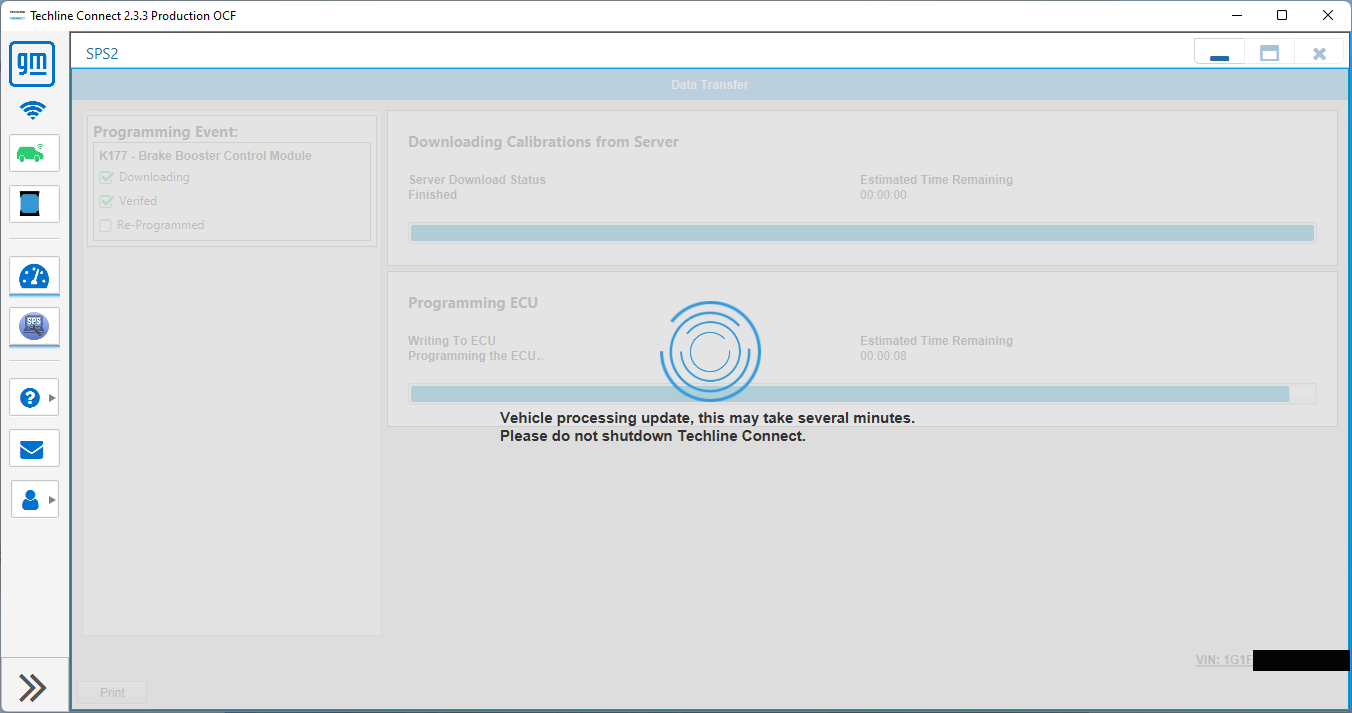This screenshot has width=1352, height=713.
Task: Click the user profile icon
Action: tap(30, 499)
